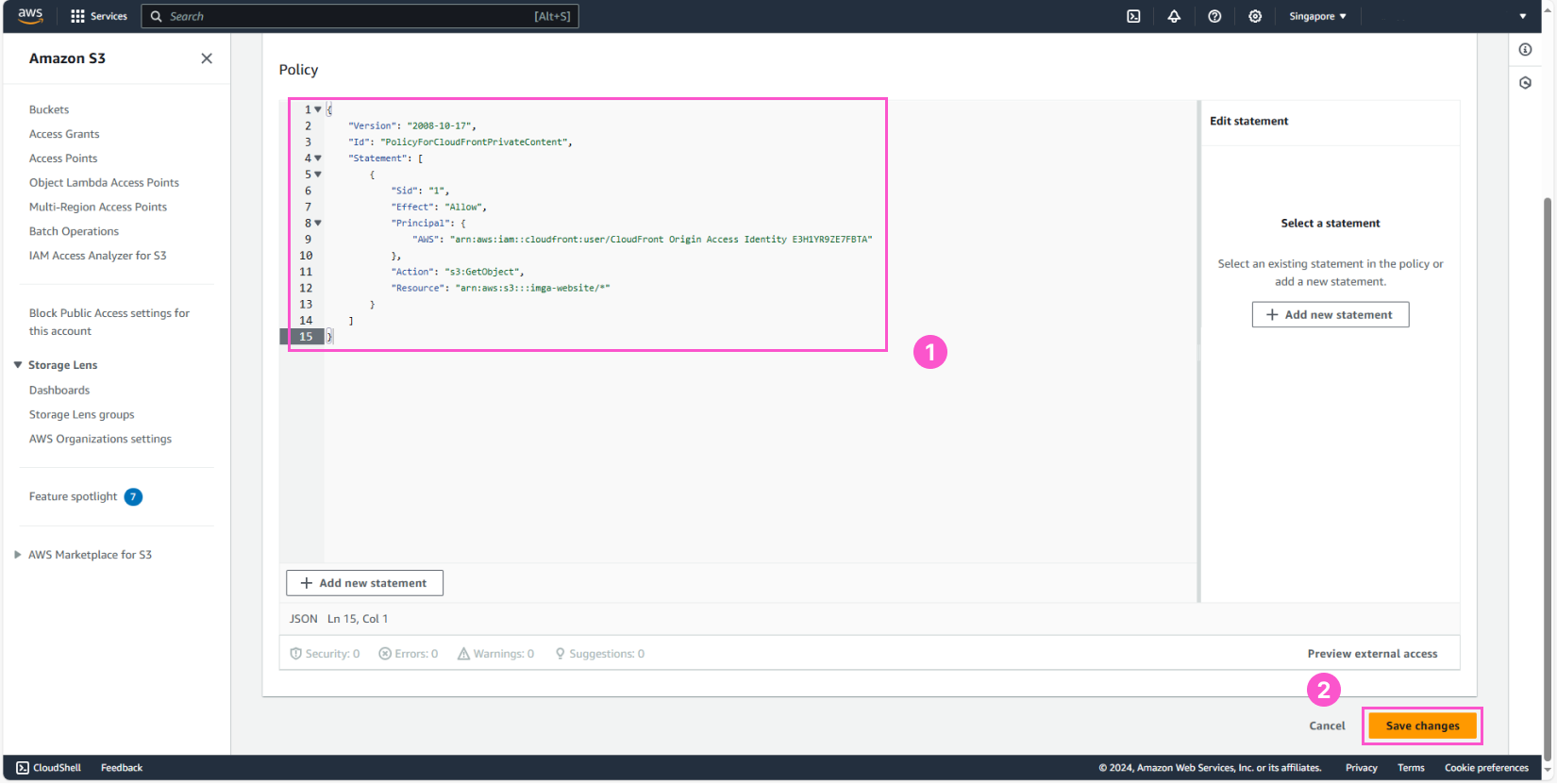Click Cancel
The image size is (1557, 784).
point(1327,726)
